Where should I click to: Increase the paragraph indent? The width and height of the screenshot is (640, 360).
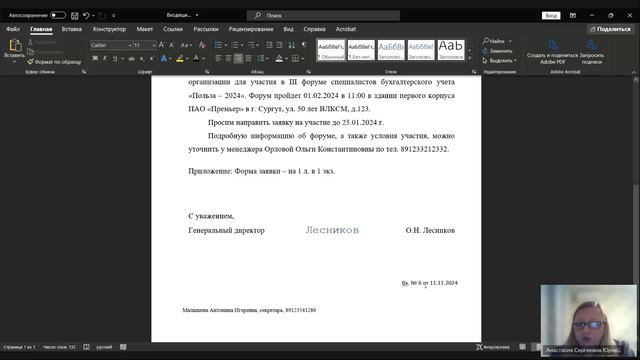coord(280,45)
